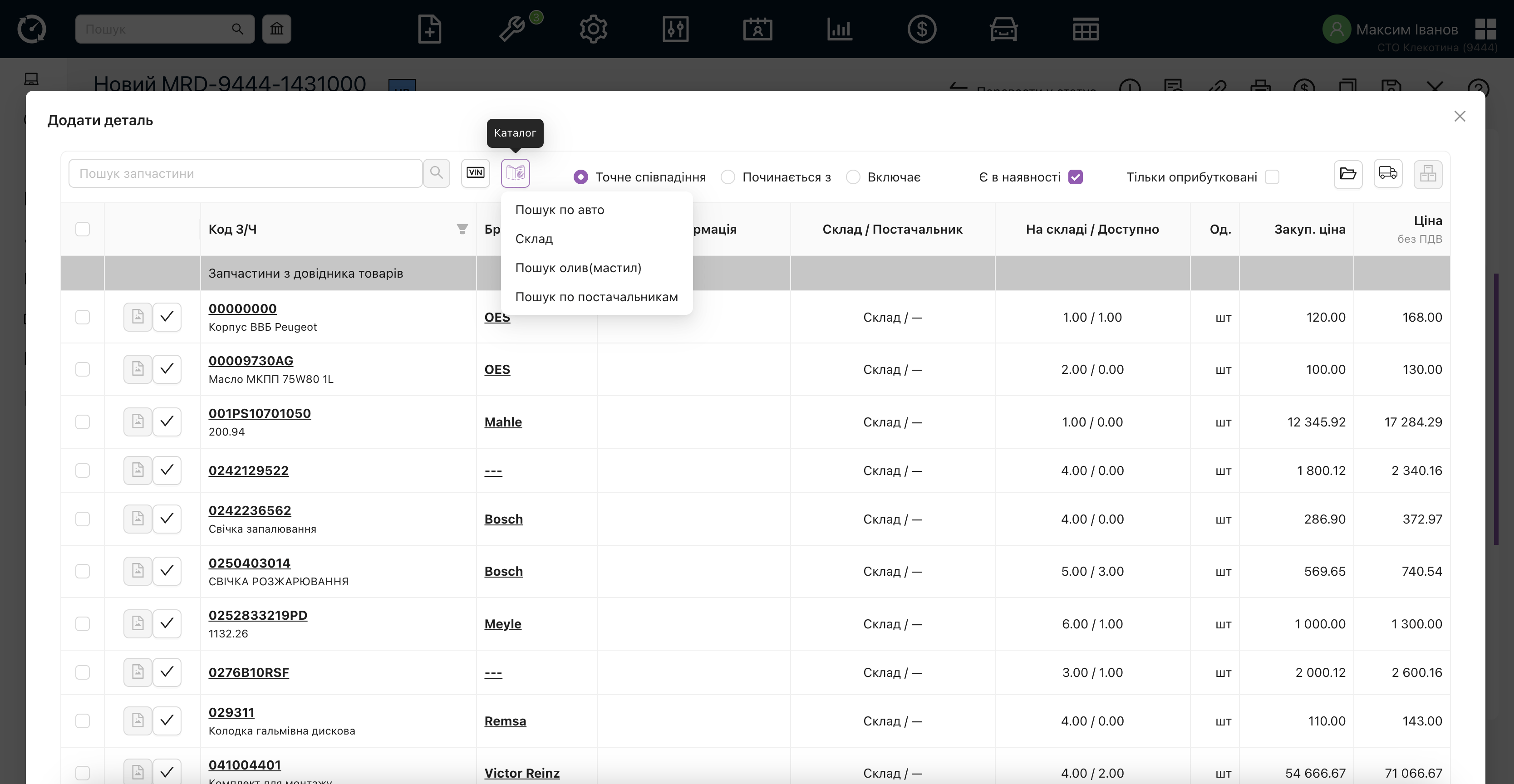Open the table grid icon in header
Viewport: 1514px width, 784px height.
coord(1086,29)
